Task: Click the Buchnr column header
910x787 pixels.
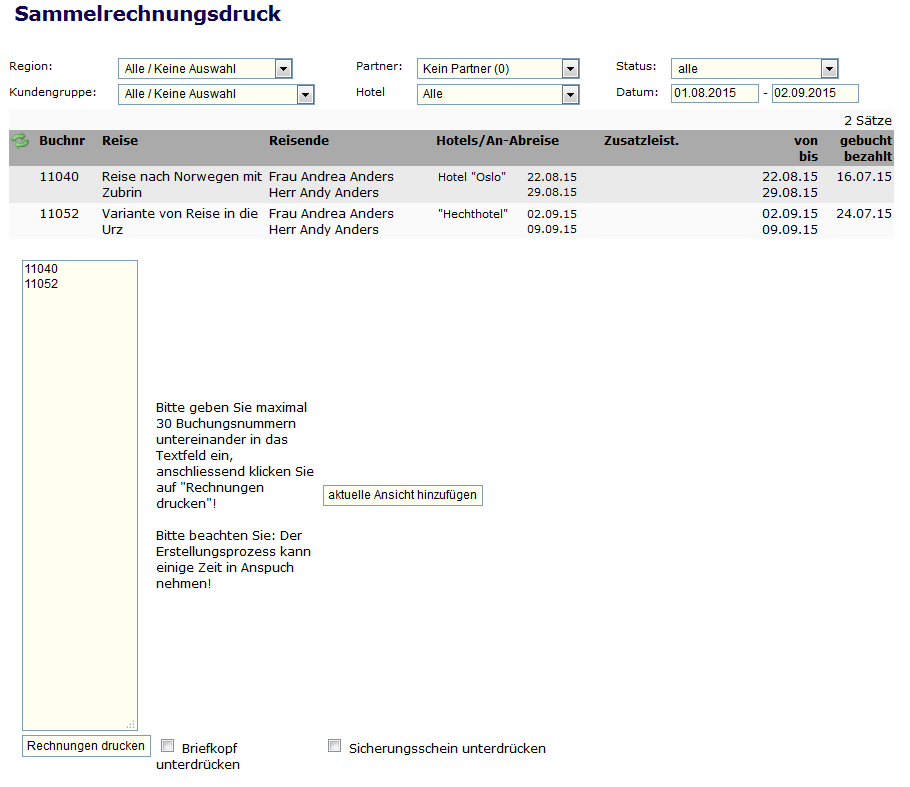Action: tap(62, 141)
